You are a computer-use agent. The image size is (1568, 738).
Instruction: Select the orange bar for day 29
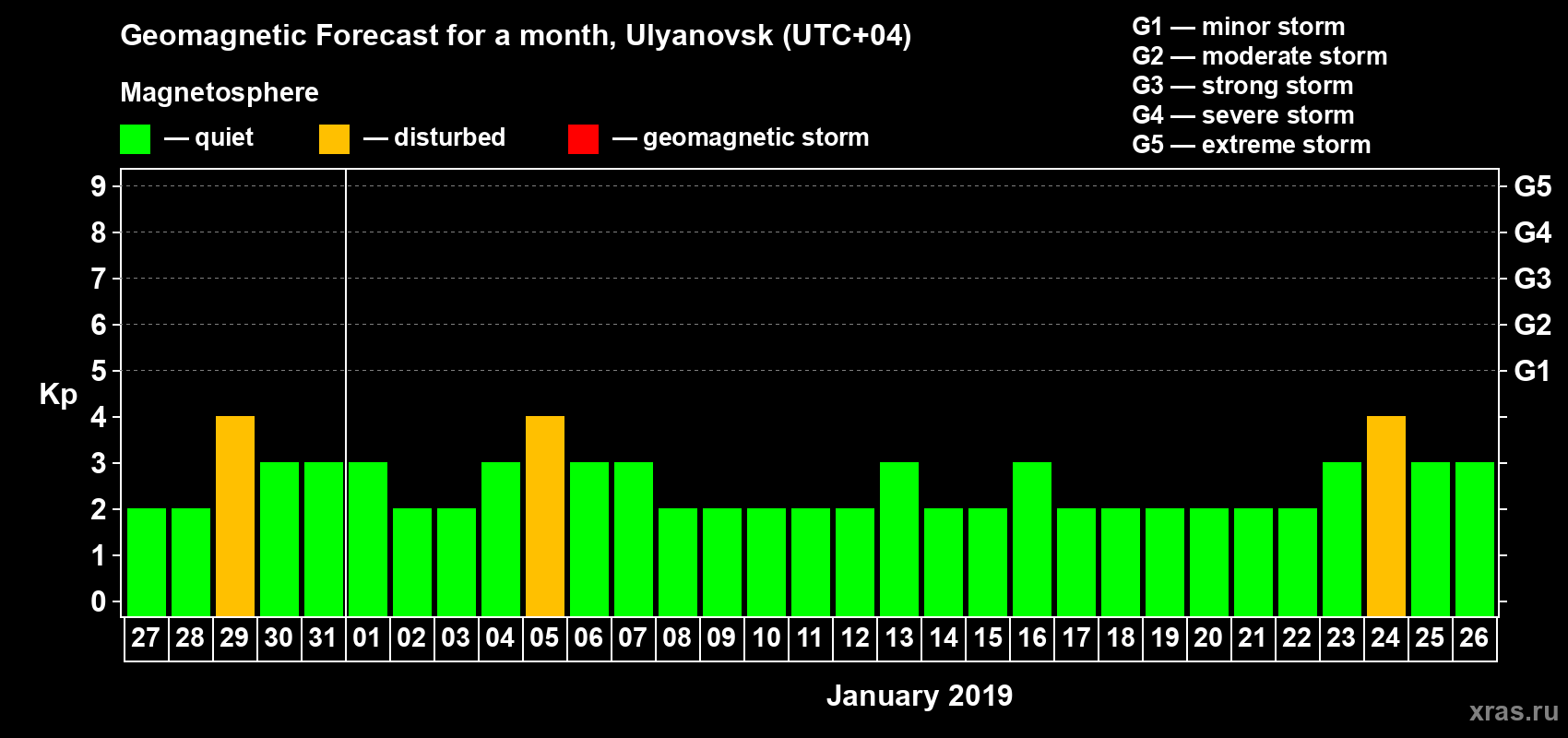[x=235, y=517]
